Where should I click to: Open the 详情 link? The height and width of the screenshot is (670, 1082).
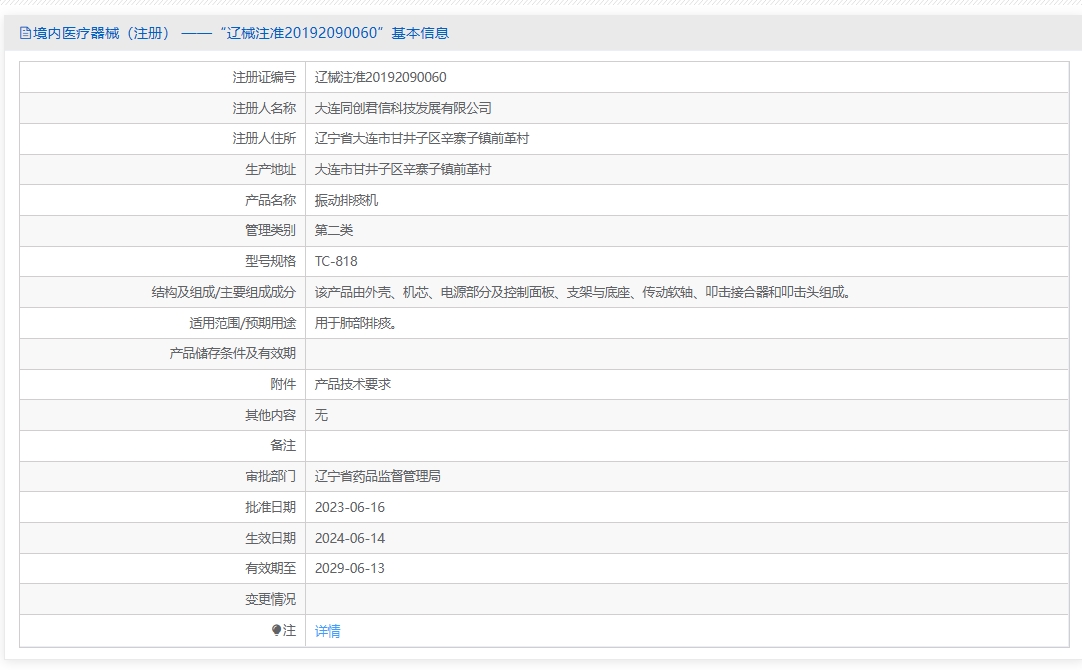(327, 631)
